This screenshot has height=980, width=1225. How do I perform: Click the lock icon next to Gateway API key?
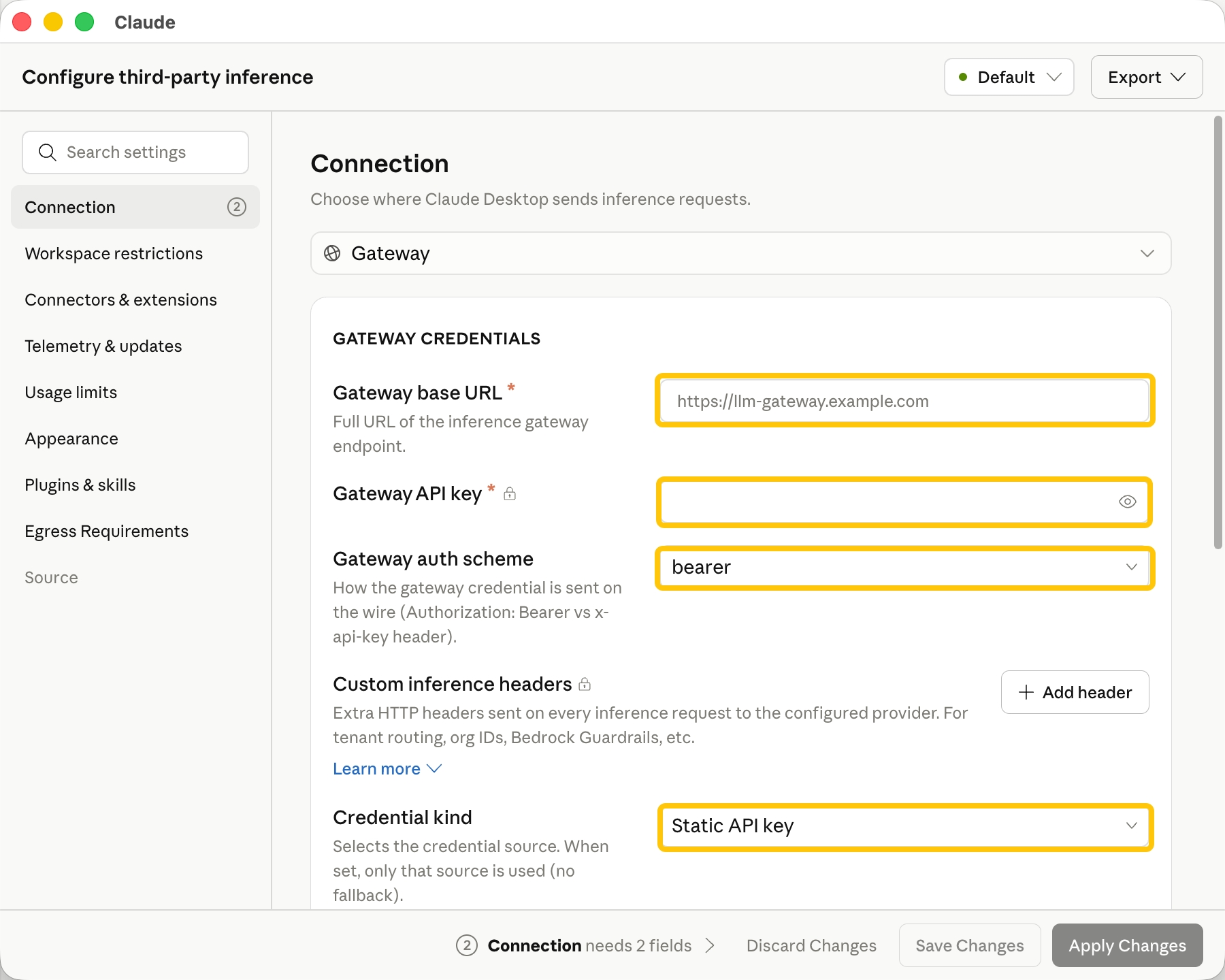click(510, 493)
